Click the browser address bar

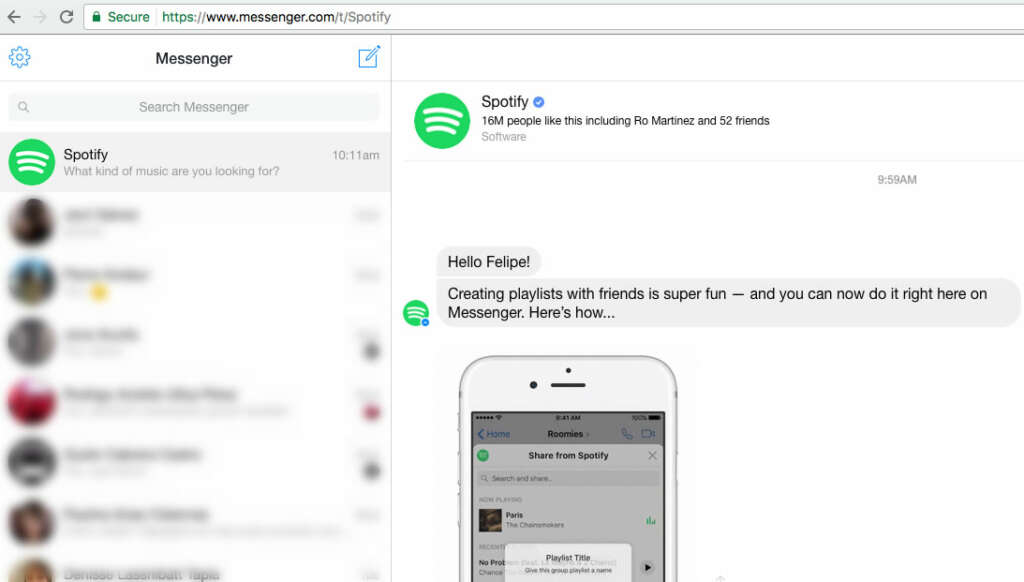[x=250, y=16]
